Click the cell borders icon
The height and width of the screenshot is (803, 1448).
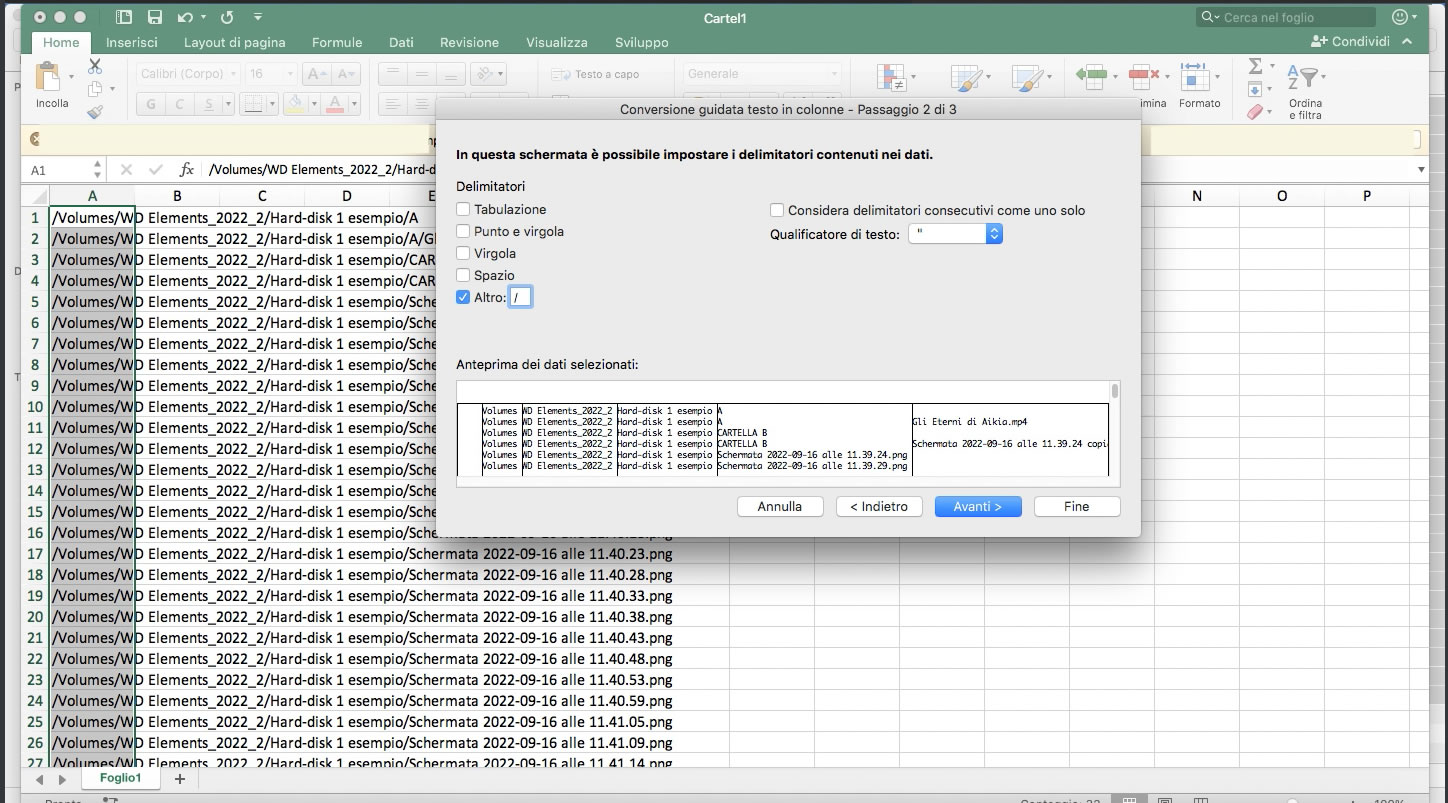point(253,104)
